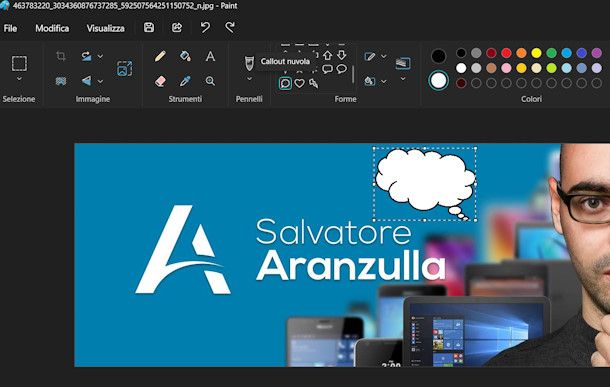Pick the yellow color swatch

tap(536, 53)
